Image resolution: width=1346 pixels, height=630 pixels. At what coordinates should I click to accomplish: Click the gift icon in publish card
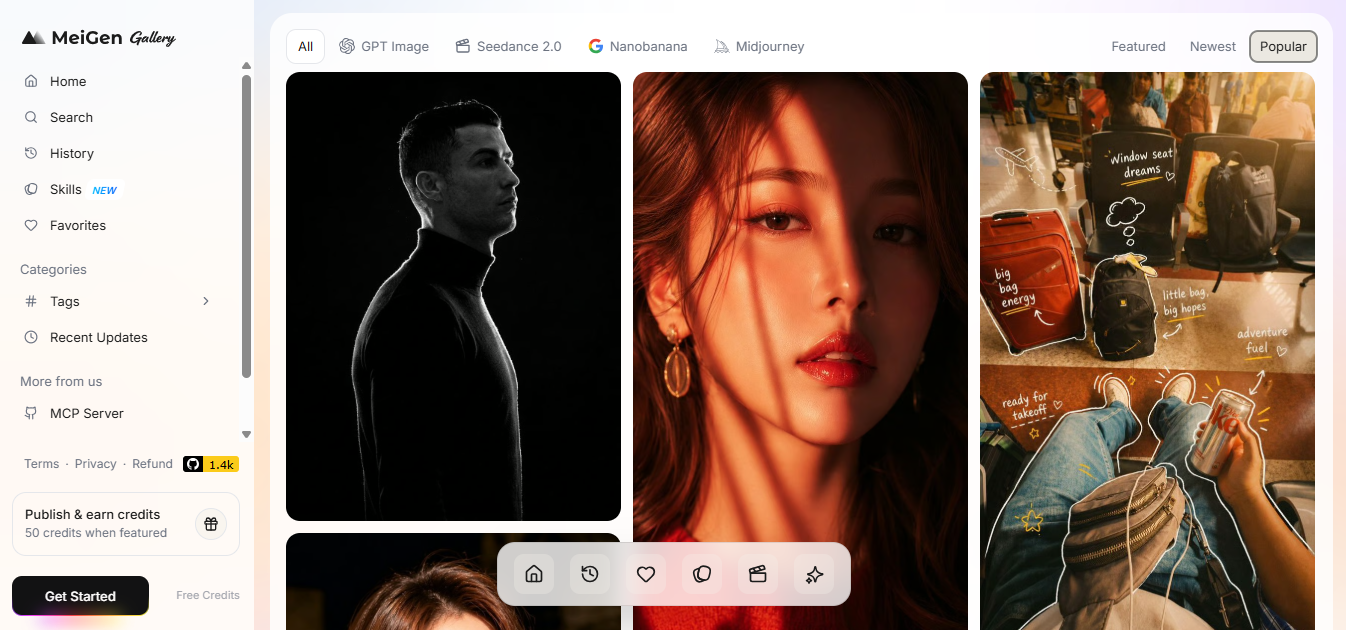(x=211, y=523)
